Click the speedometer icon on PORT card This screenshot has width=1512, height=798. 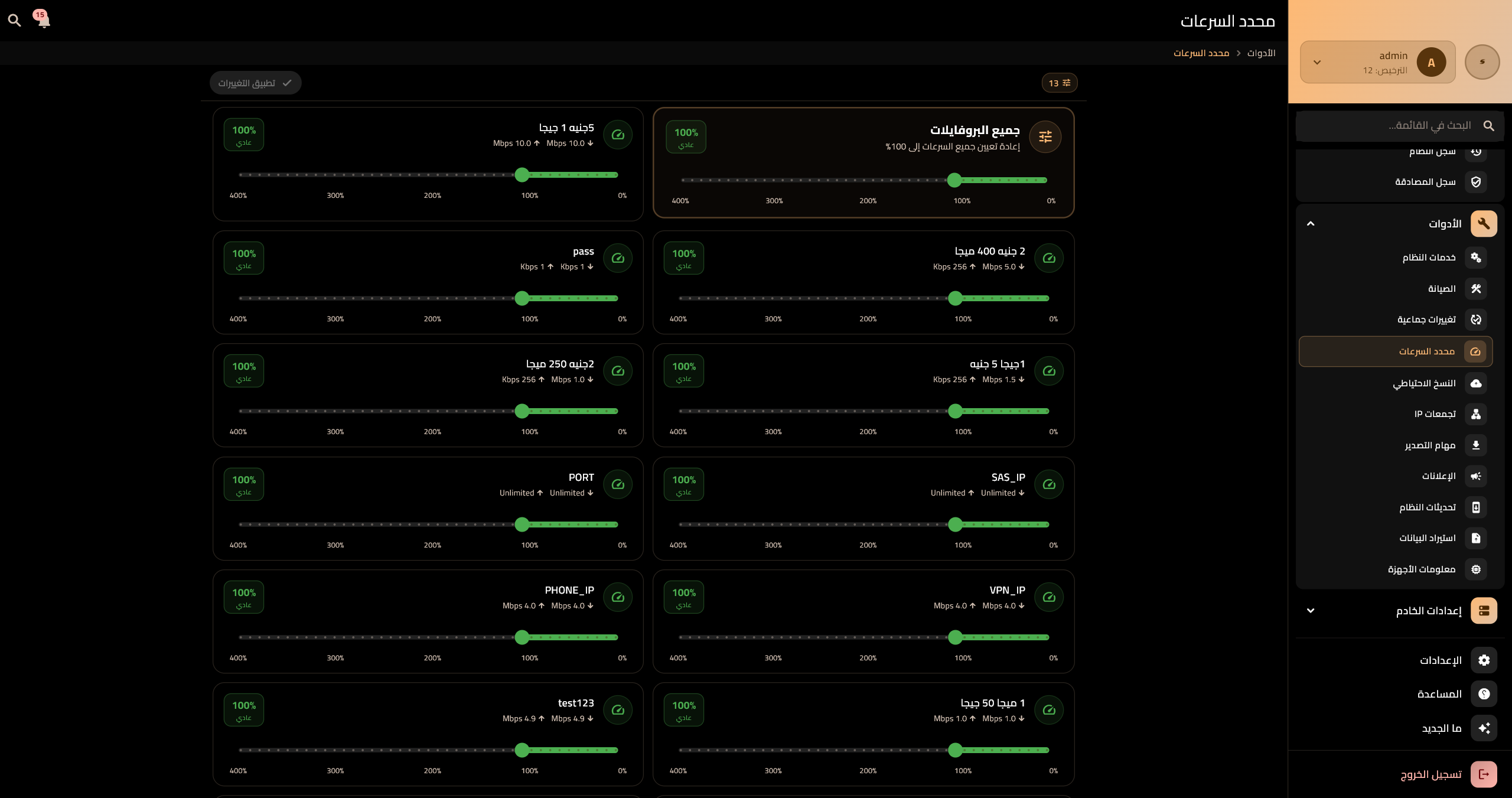(618, 484)
